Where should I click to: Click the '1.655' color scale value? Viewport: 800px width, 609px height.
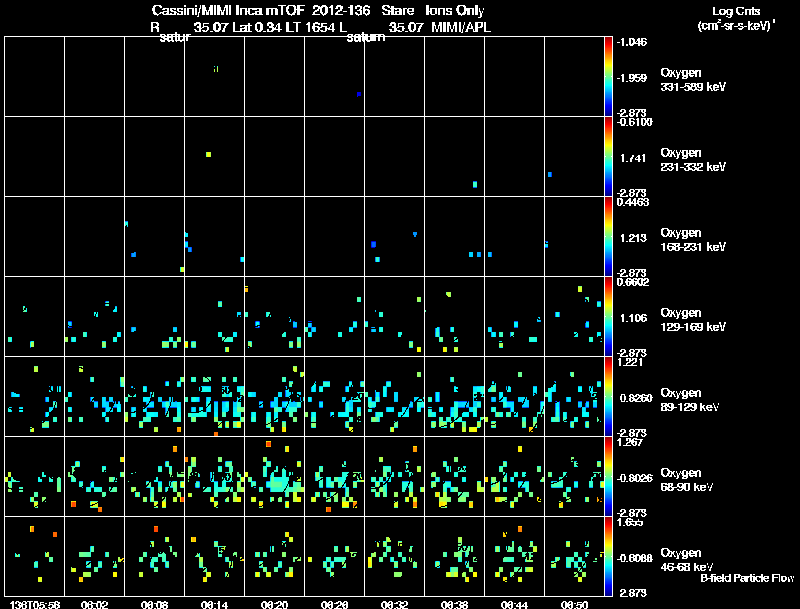click(630, 522)
